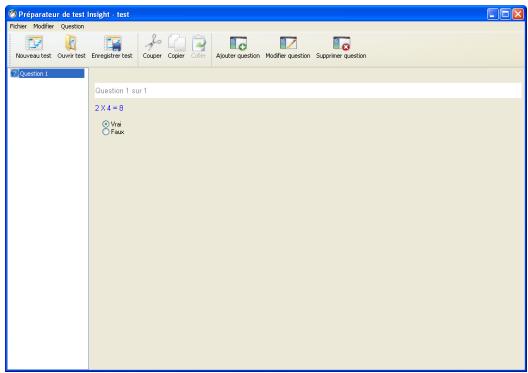The height and width of the screenshot is (373, 528).
Task: Minimize the Préparateur de test window
Action: click(x=493, y=14)
